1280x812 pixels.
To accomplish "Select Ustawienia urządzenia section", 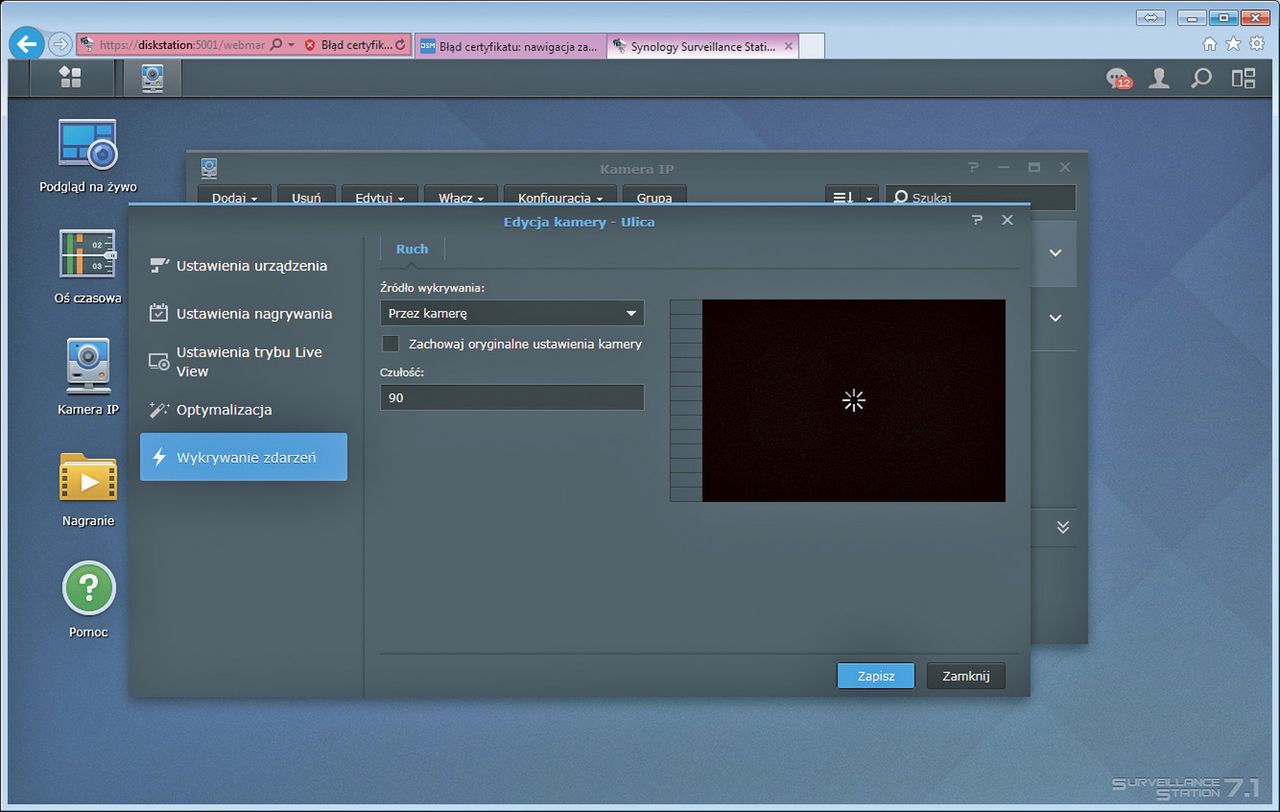I will [244, 266].
